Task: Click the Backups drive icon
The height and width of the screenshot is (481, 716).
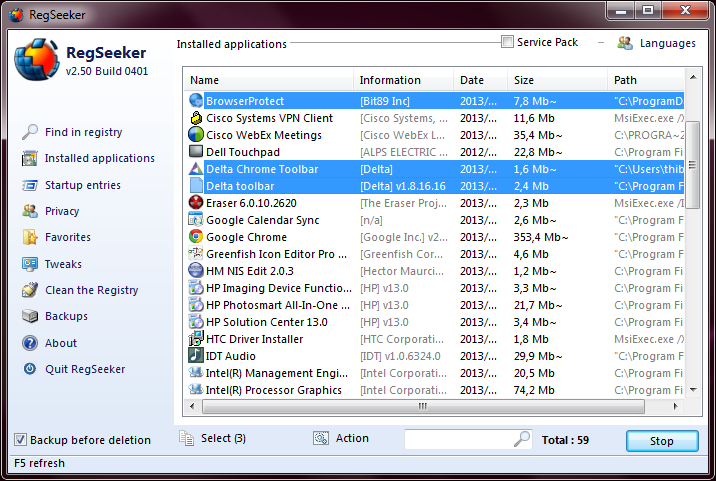Action: coord(30,316)
